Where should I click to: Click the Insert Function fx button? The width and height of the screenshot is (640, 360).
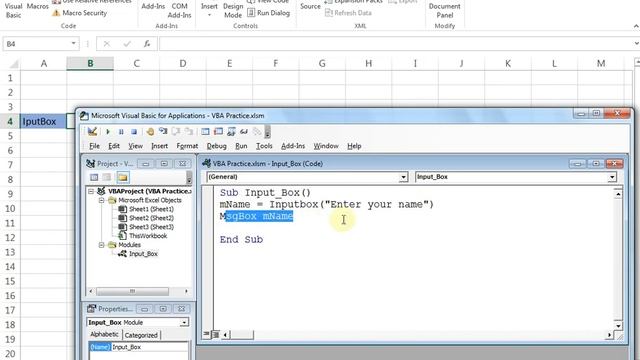click(147, 43)
